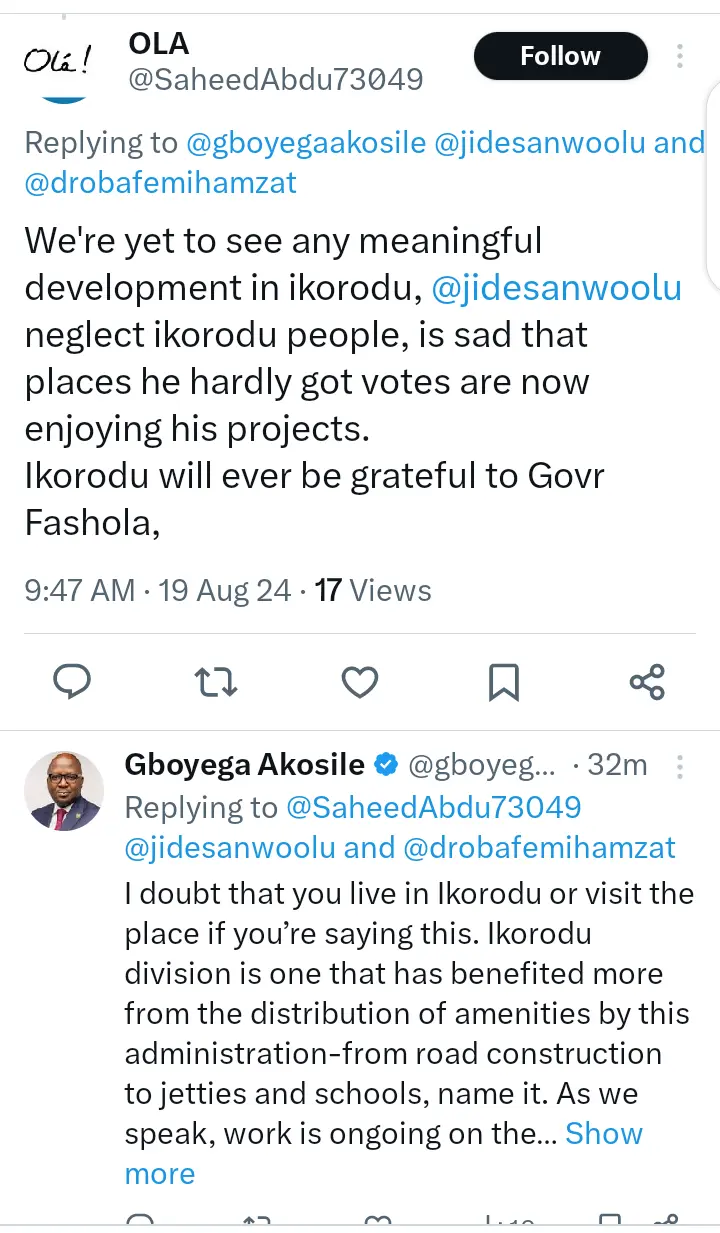Open tweet timestamp 9:47 AM 19 Aug 24

tap(158, 590)
